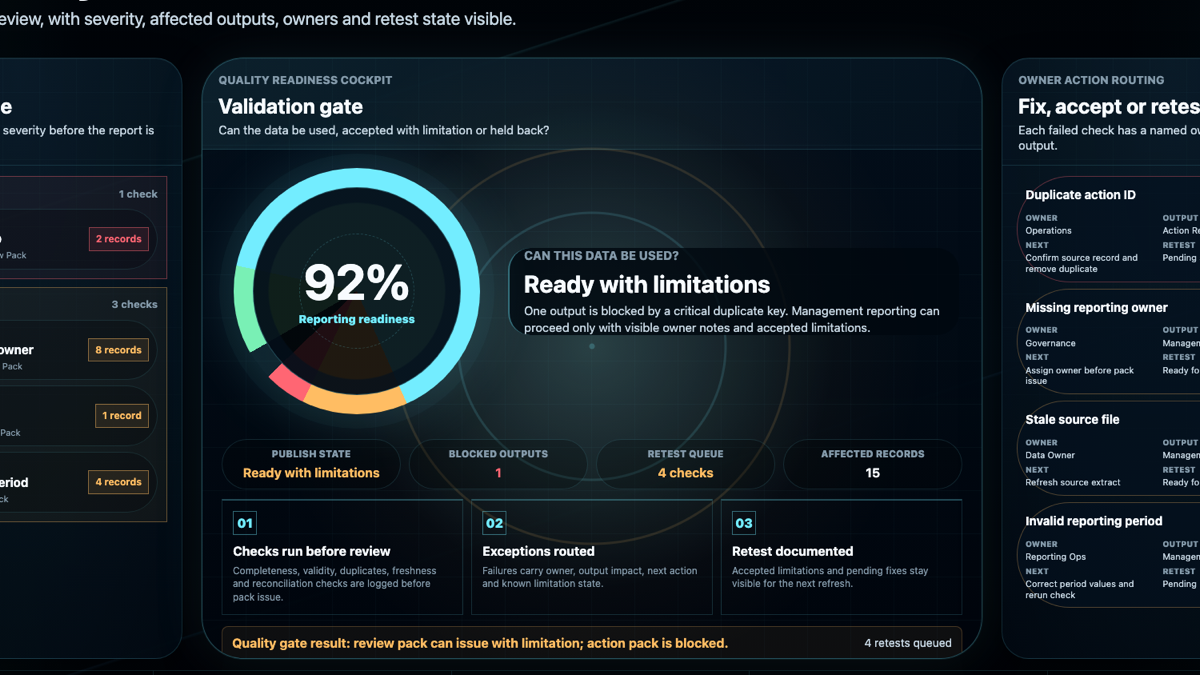Select the orange segment of the readiness ring

(353, 398)
